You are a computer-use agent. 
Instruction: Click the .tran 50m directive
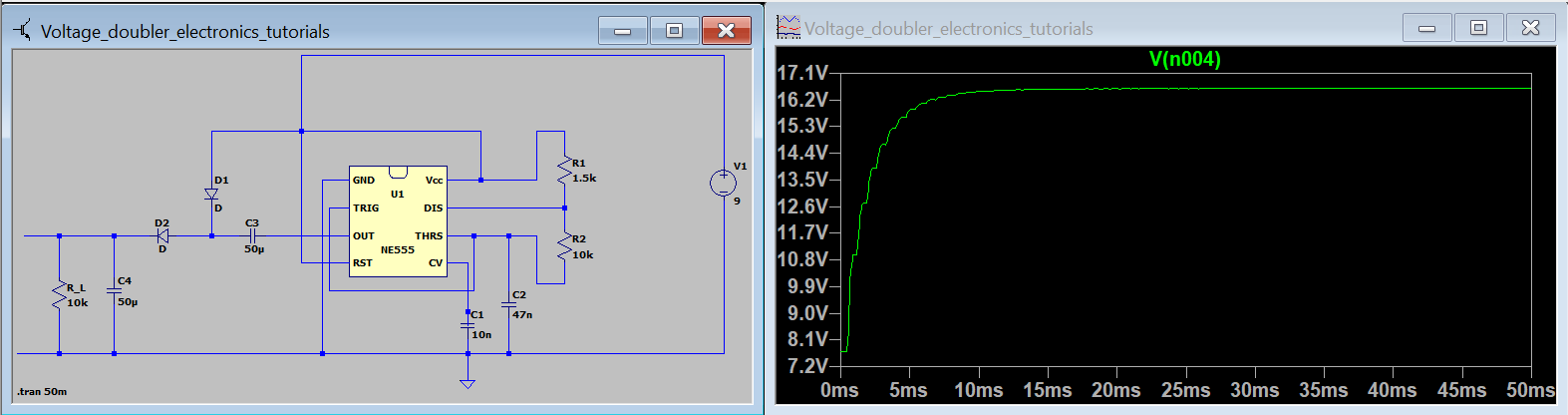coord(42,391)
